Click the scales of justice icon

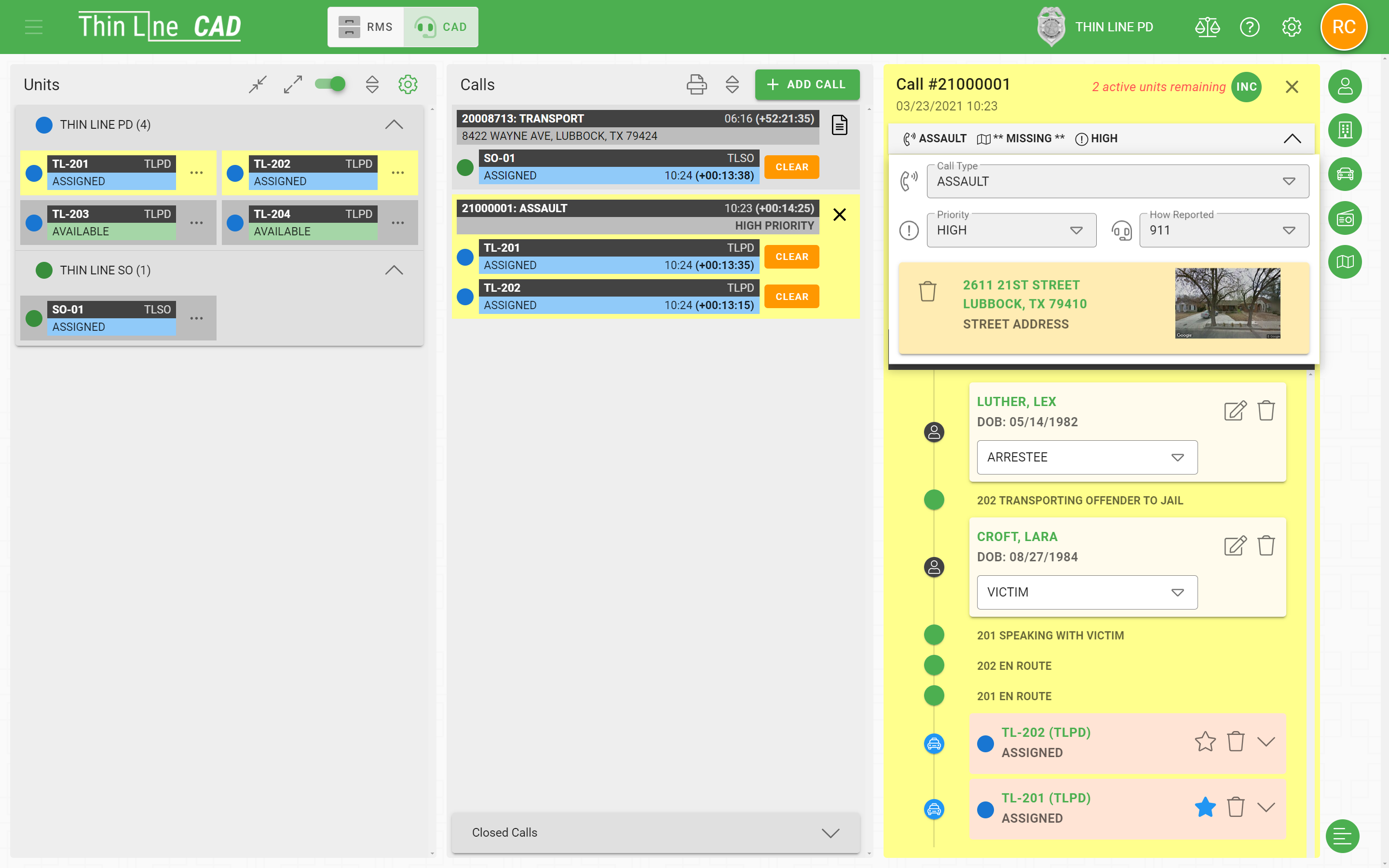(1207, 27)
